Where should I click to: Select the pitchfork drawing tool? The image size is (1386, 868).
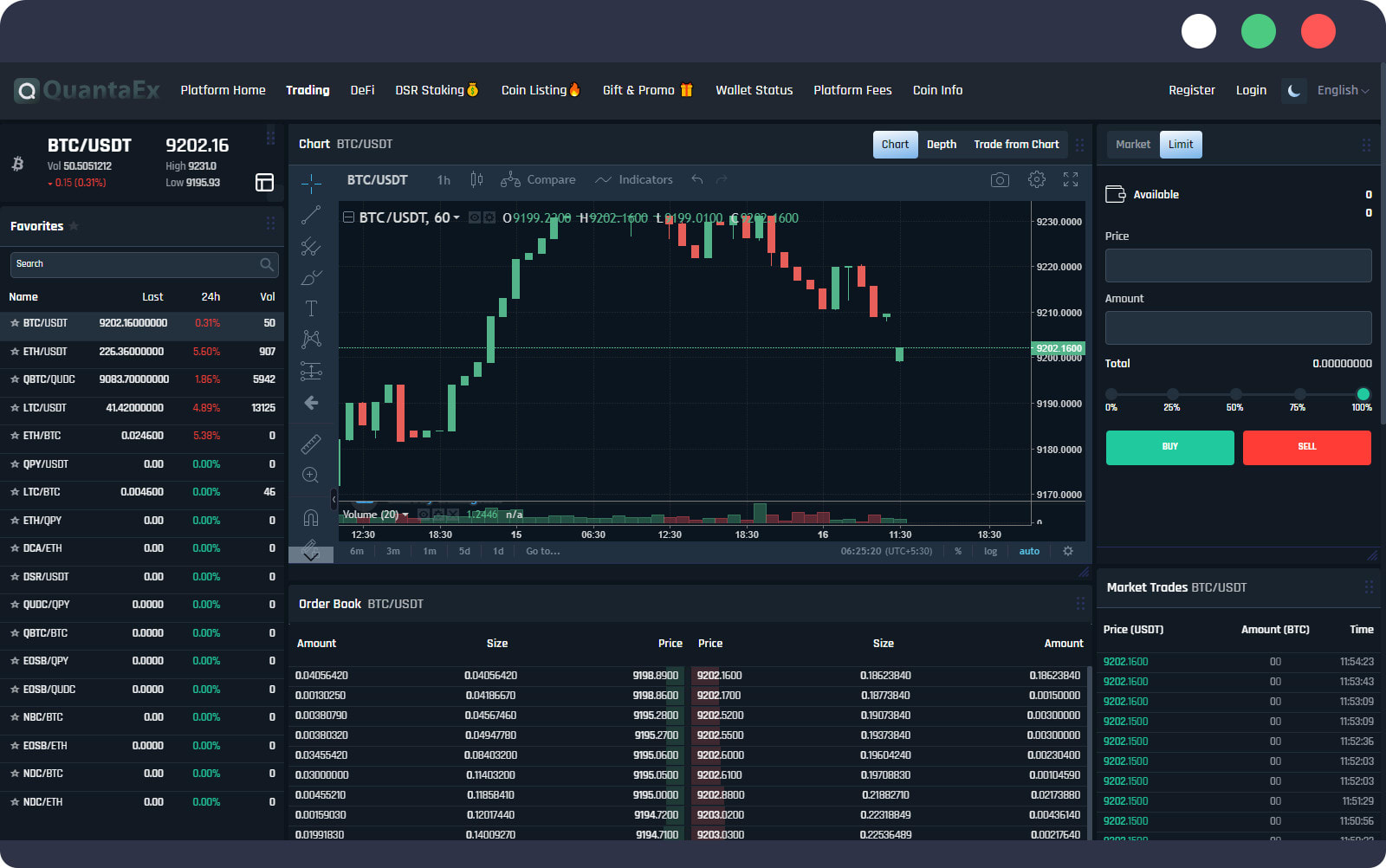[311, 247]
